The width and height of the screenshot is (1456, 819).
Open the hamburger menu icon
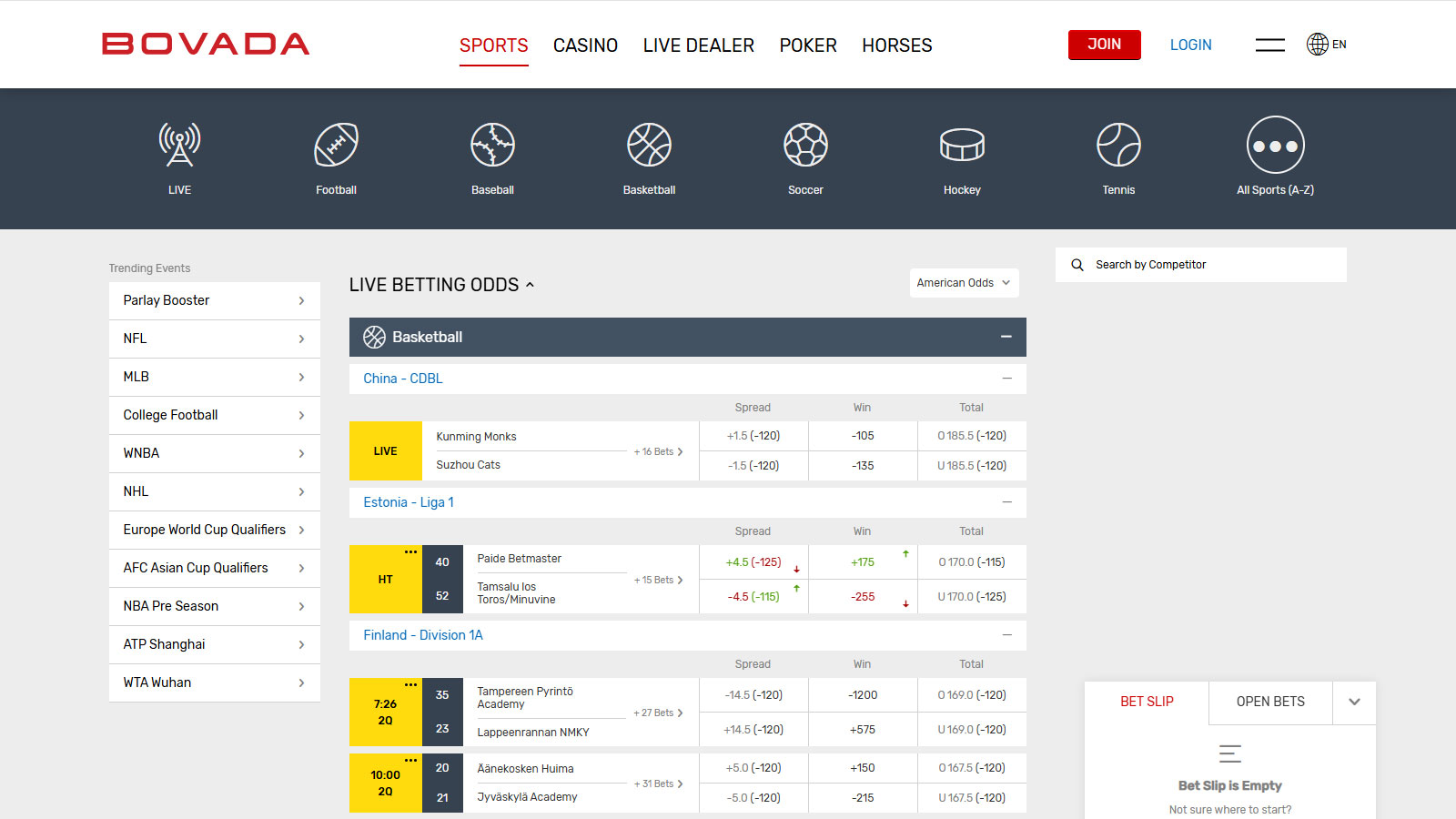pos(1269,45)
